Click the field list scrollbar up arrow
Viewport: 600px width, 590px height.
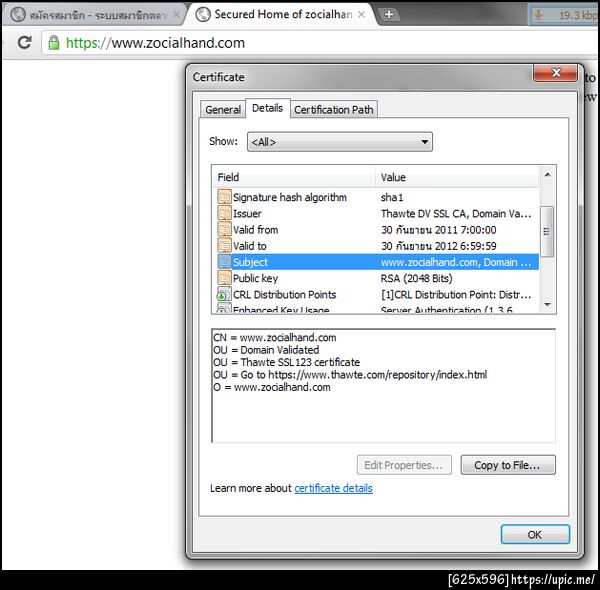pos(548,175)
